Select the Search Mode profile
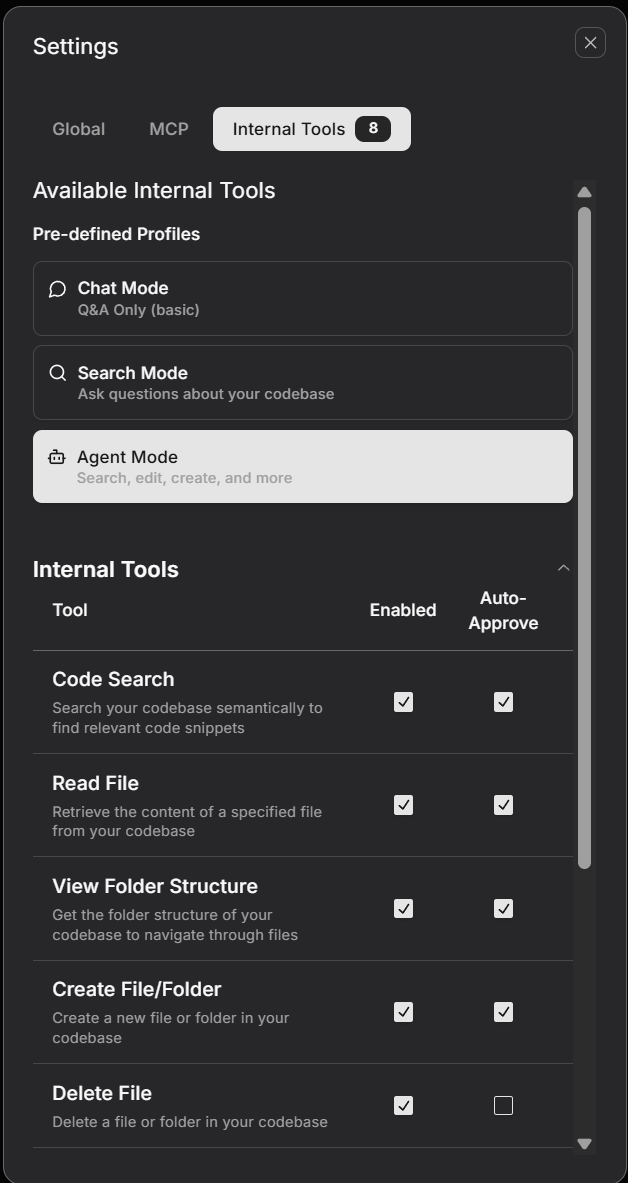Screen dimensions: 628x1183 (302, 382)
